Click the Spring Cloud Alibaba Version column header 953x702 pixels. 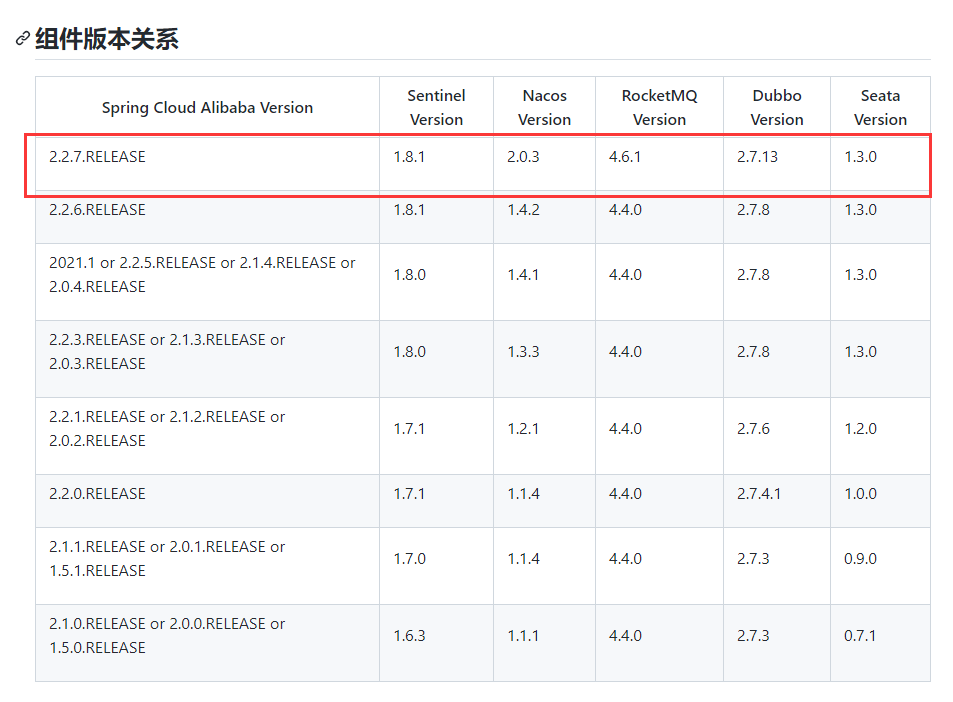tap(207, 108)
